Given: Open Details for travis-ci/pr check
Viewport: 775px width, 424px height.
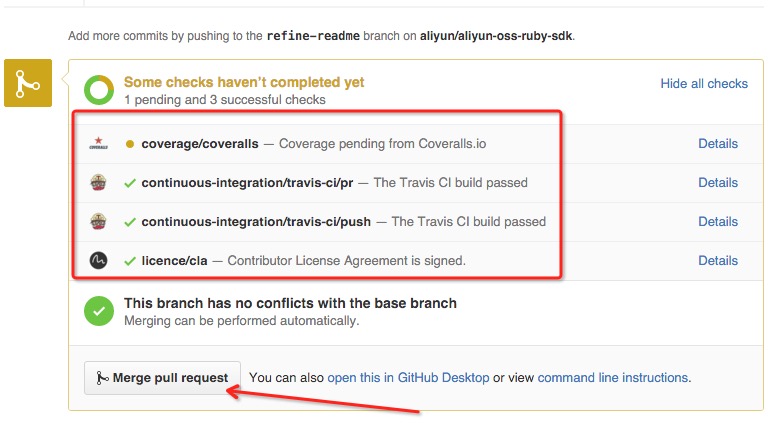Looking at the screenshot, I should pos(718,183).
